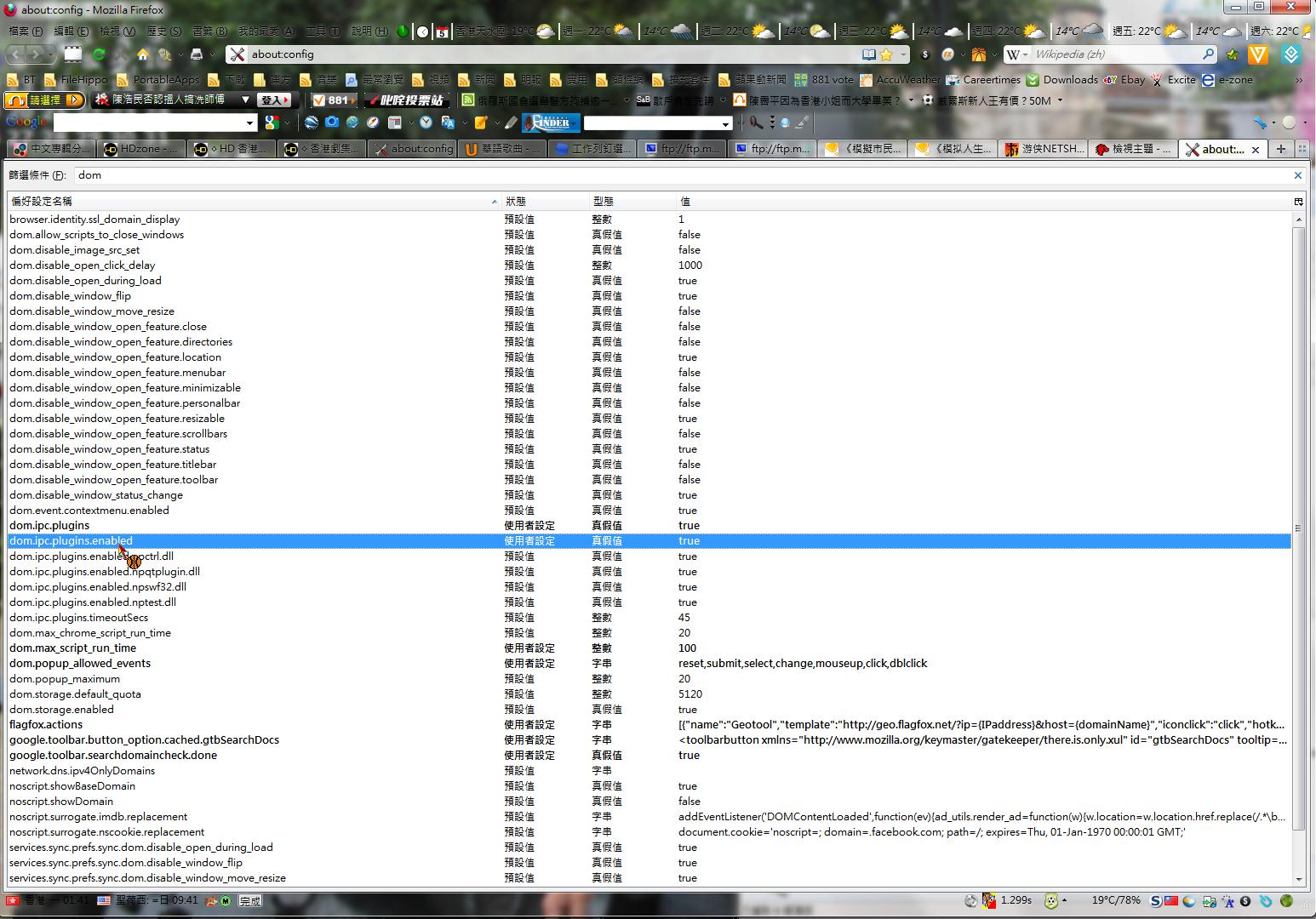Go to the Home page icon
The height and width of the screenshot is (919, 1316).
click(142, 54)
